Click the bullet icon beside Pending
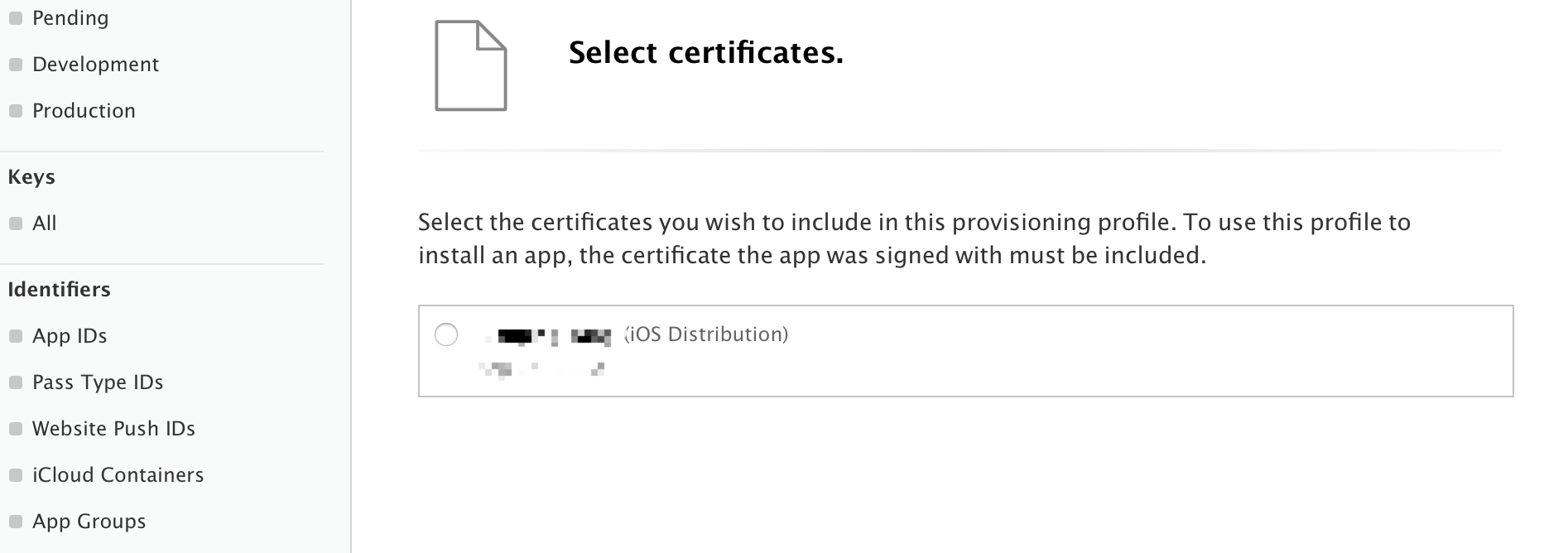The height and width of the screenshot is (553, 1568). coord(15,18)
